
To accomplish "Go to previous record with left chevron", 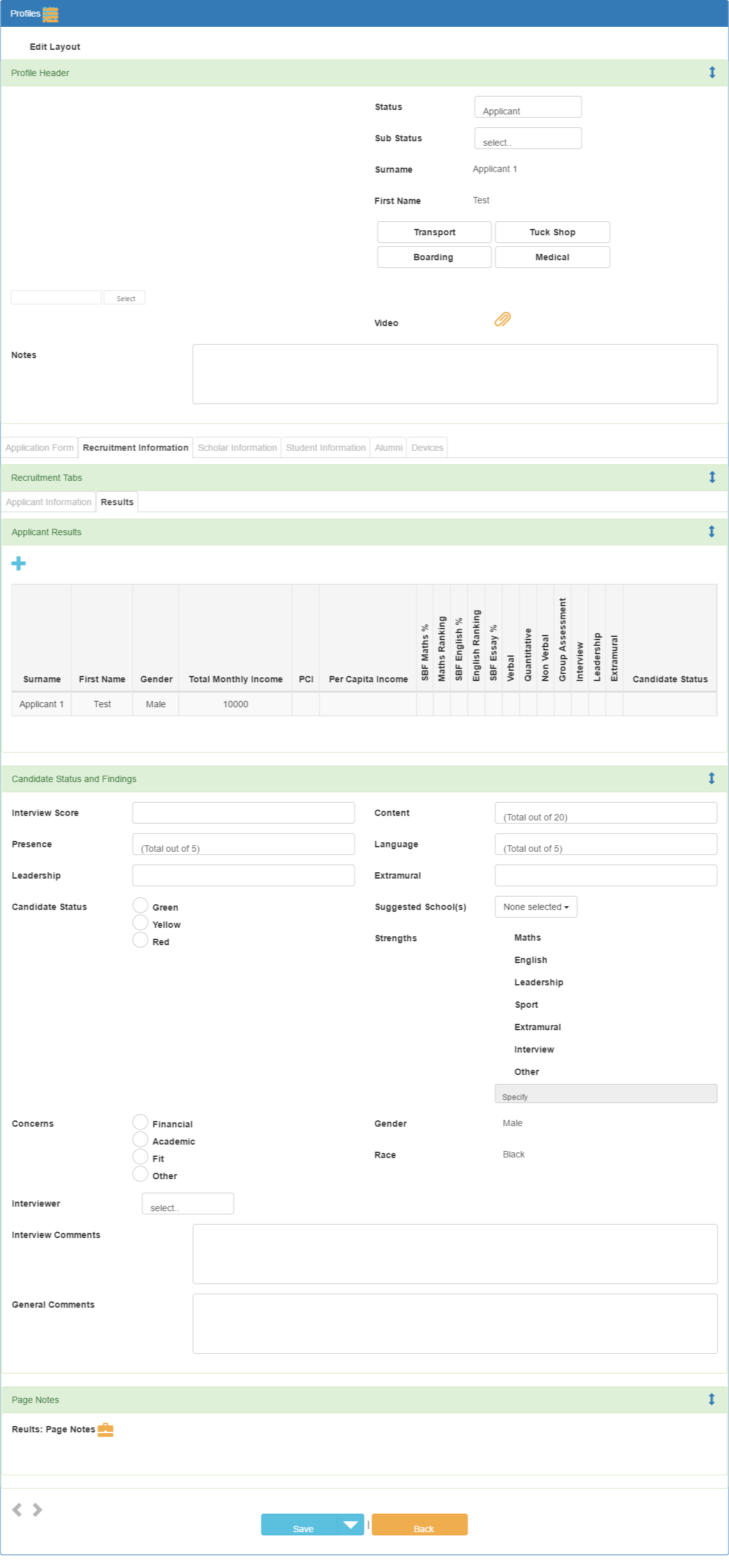I will click(17, 1510).
